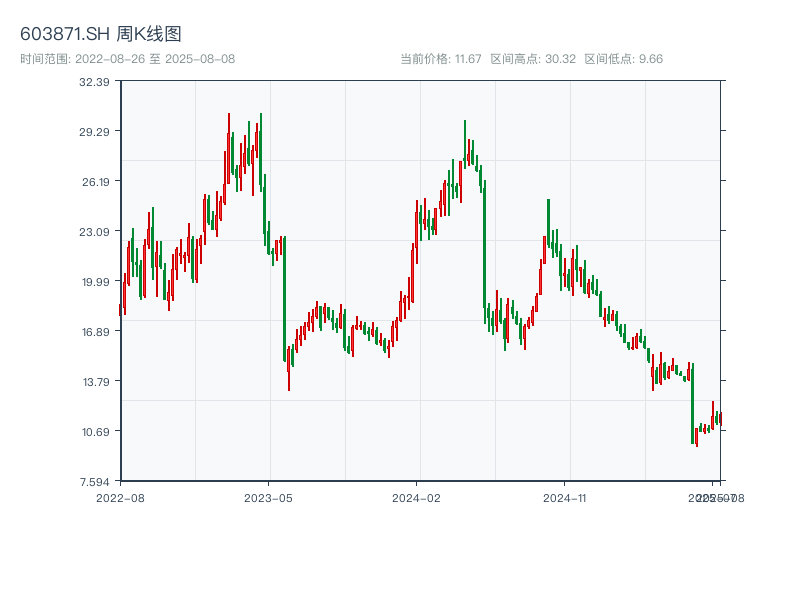
Task: Click the 2022-08 x-axis date label
Action: tap(120, 497)
